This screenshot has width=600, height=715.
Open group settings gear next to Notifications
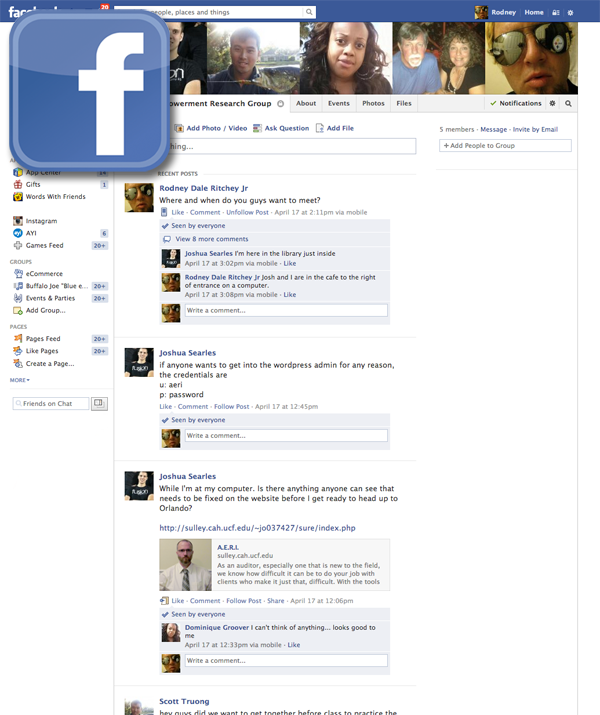click(553, 104)
